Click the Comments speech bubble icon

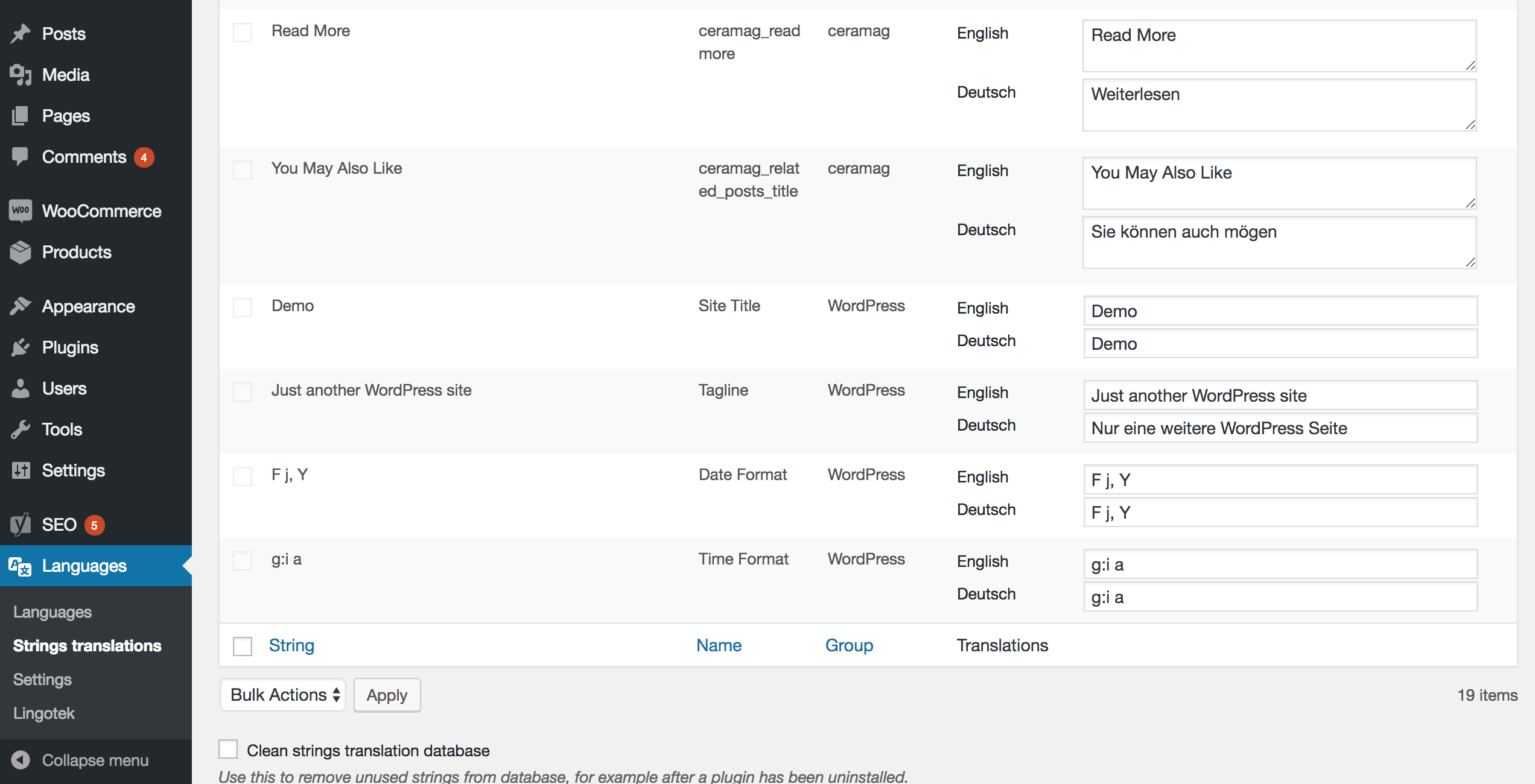coord(21,157)
